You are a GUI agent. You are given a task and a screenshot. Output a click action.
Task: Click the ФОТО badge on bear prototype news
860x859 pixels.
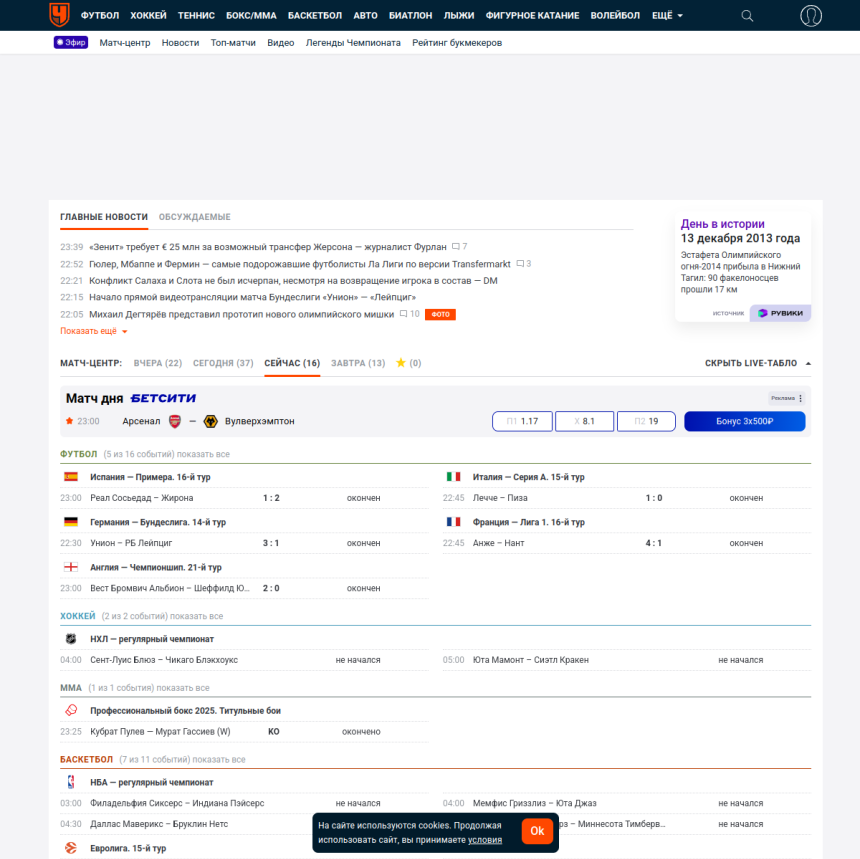pos(440,314)
